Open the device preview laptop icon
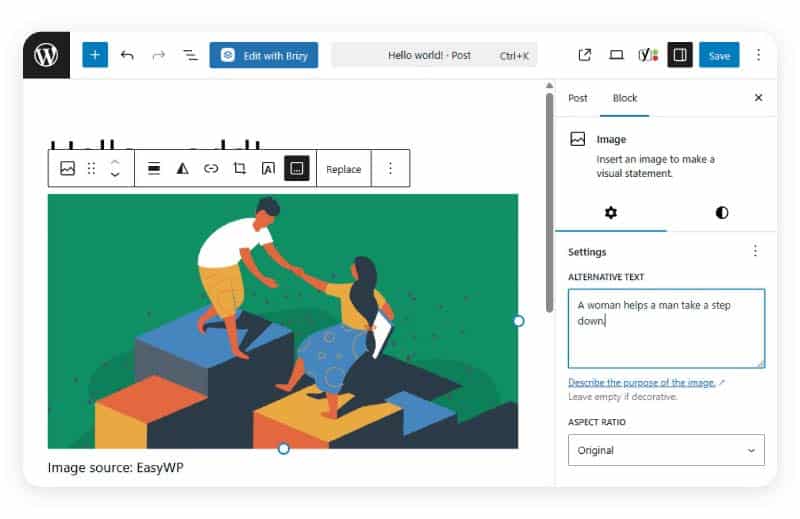This screenshot has width=800, height=519. tap(616, 55)
